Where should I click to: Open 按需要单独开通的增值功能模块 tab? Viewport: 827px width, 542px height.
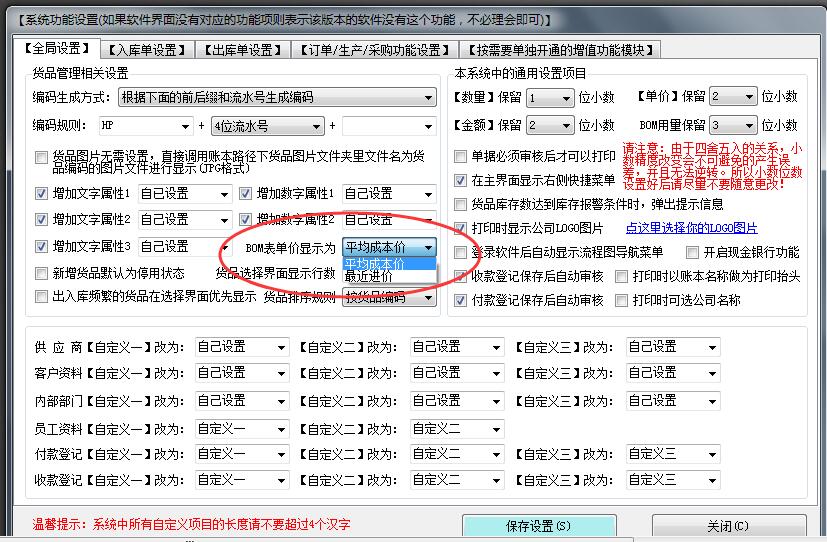click(x=561, y=50)
